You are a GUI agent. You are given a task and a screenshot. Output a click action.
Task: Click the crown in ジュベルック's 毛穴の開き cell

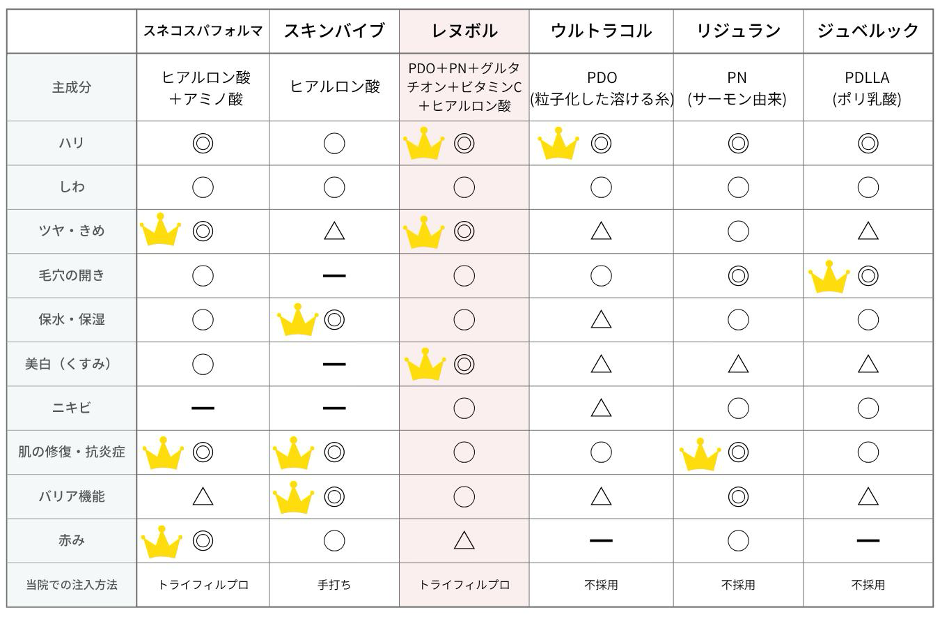coord(829,276)
